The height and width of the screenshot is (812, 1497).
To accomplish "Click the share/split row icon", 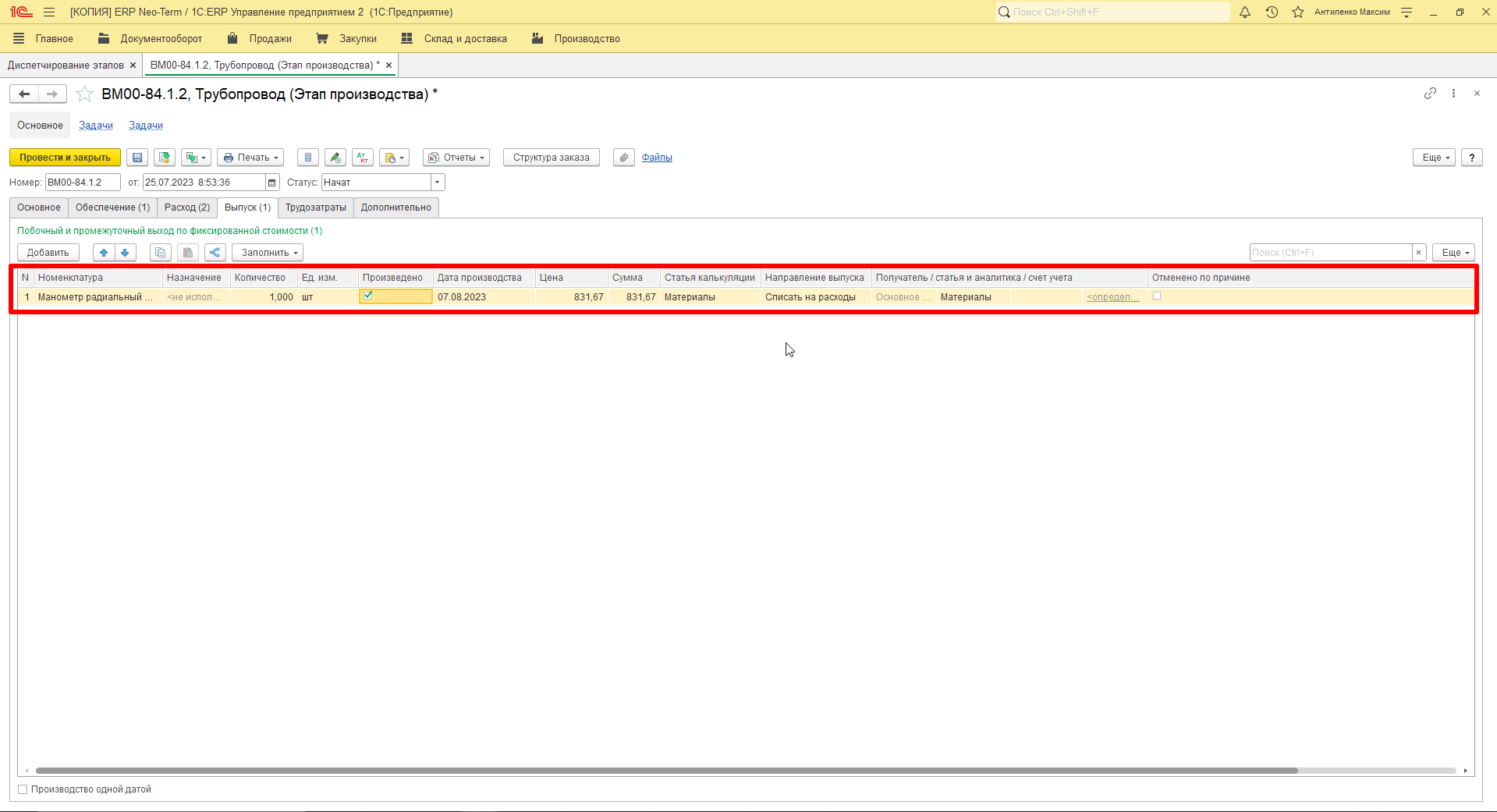I will click(215, 253).
